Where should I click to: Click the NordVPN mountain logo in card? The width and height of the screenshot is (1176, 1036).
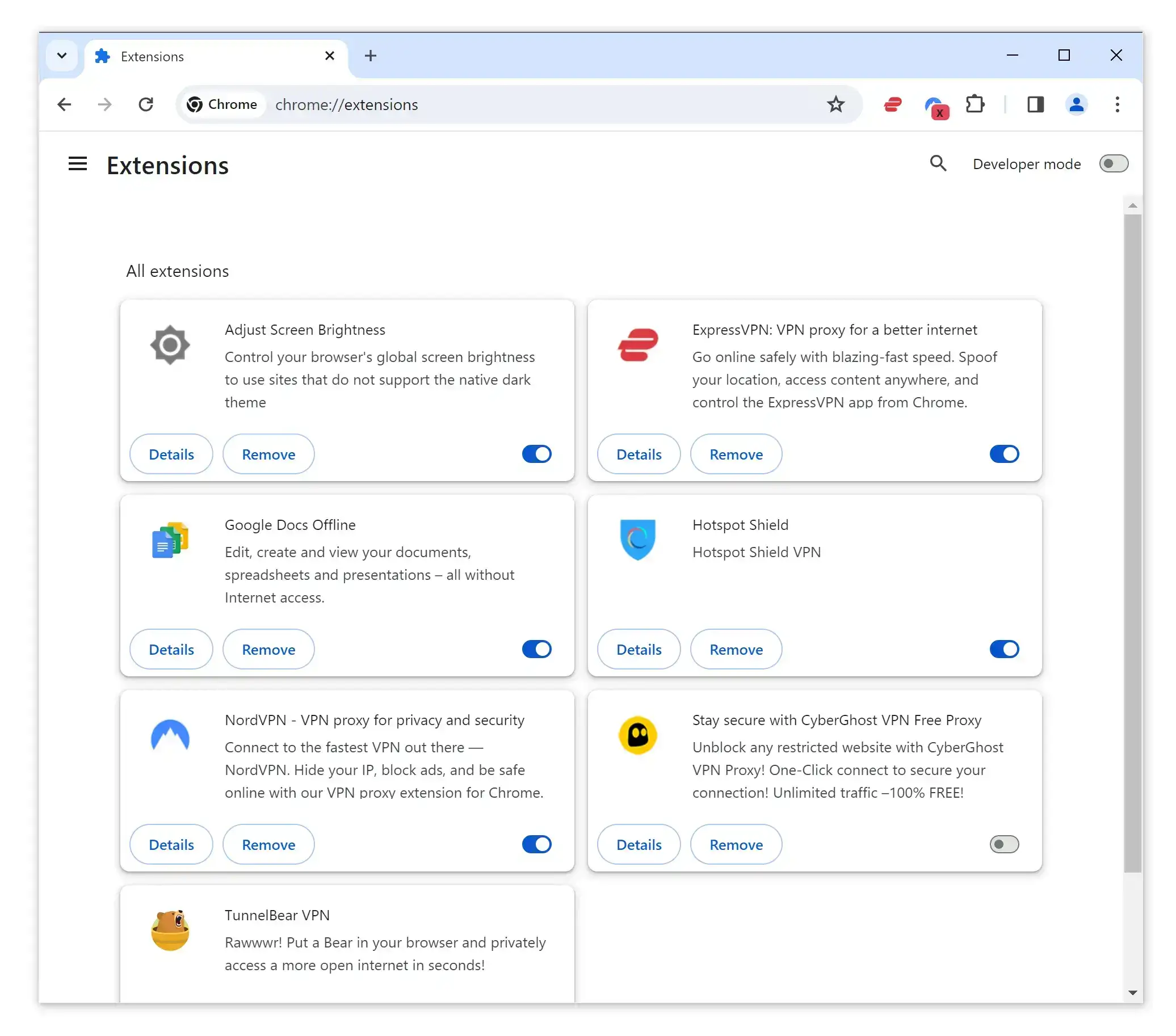pos(170,735)
